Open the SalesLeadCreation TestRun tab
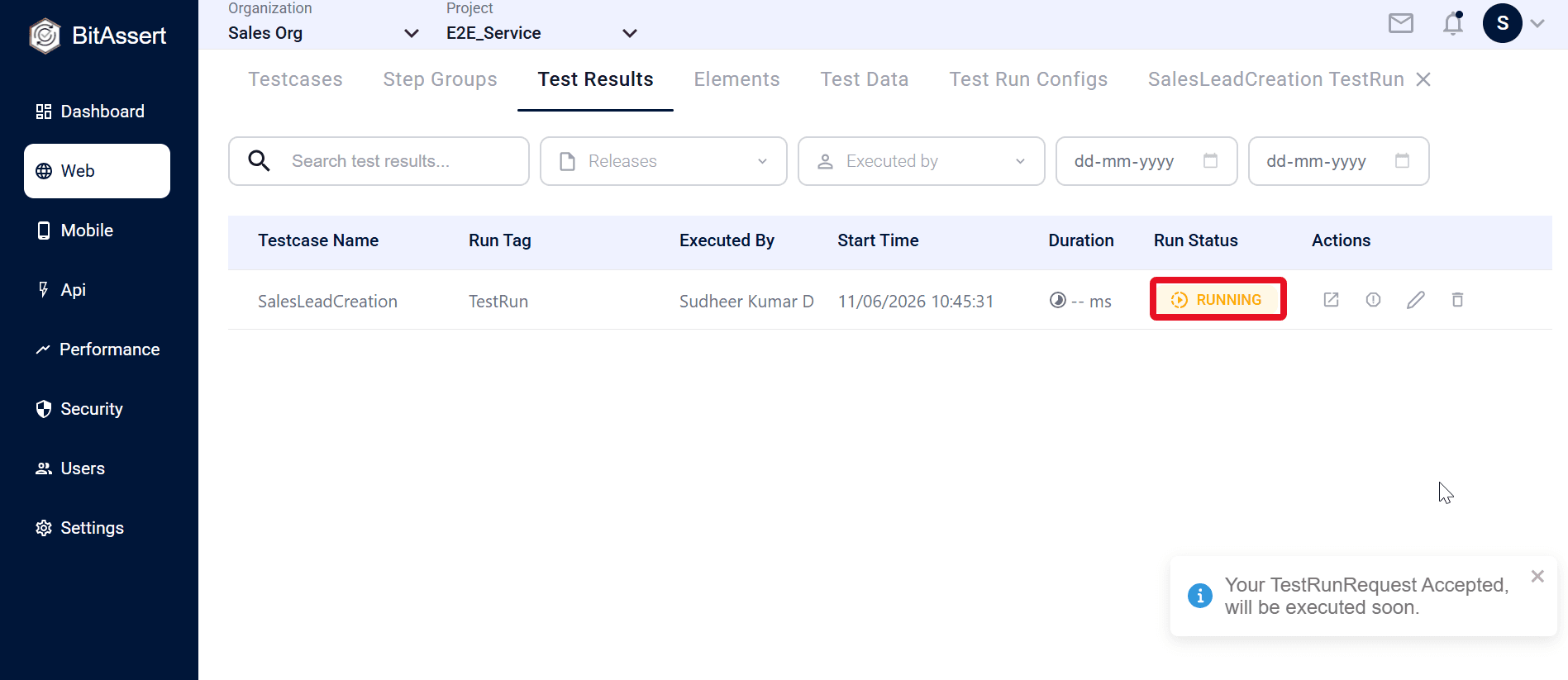This screenshot has height=680, width=1568. [x=1275, y=79]
